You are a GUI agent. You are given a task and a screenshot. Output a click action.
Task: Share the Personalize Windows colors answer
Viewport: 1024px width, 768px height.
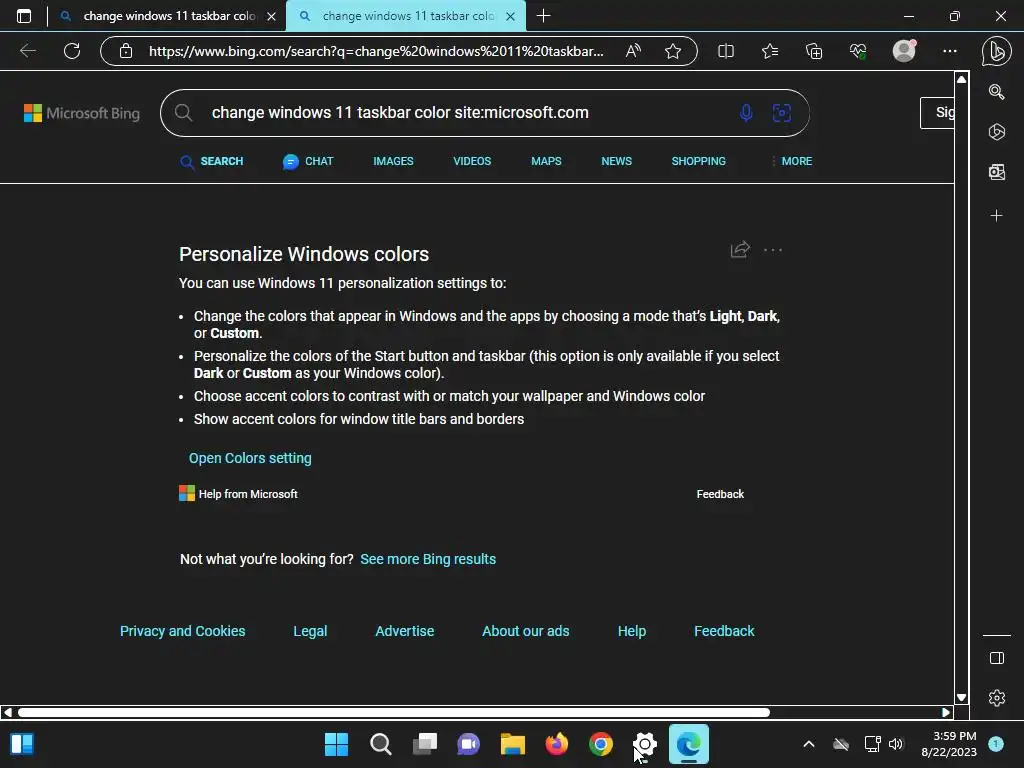[x=740, y=249]
